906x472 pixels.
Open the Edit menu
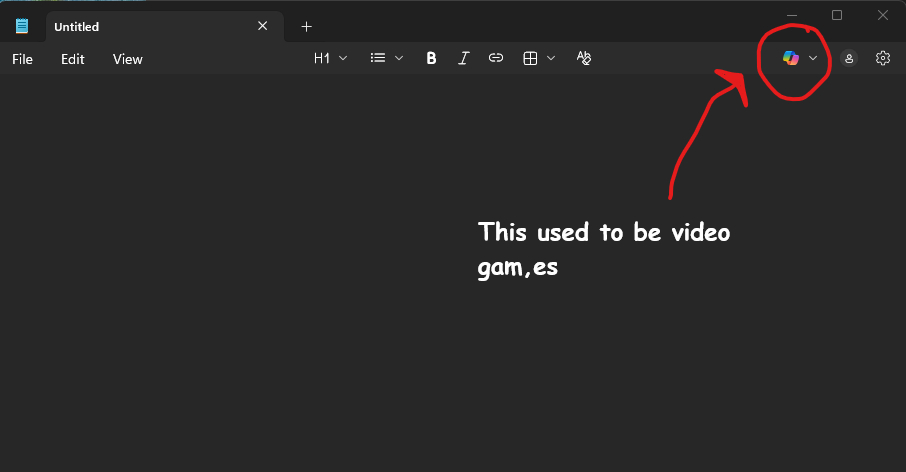[x=73, y=59]
